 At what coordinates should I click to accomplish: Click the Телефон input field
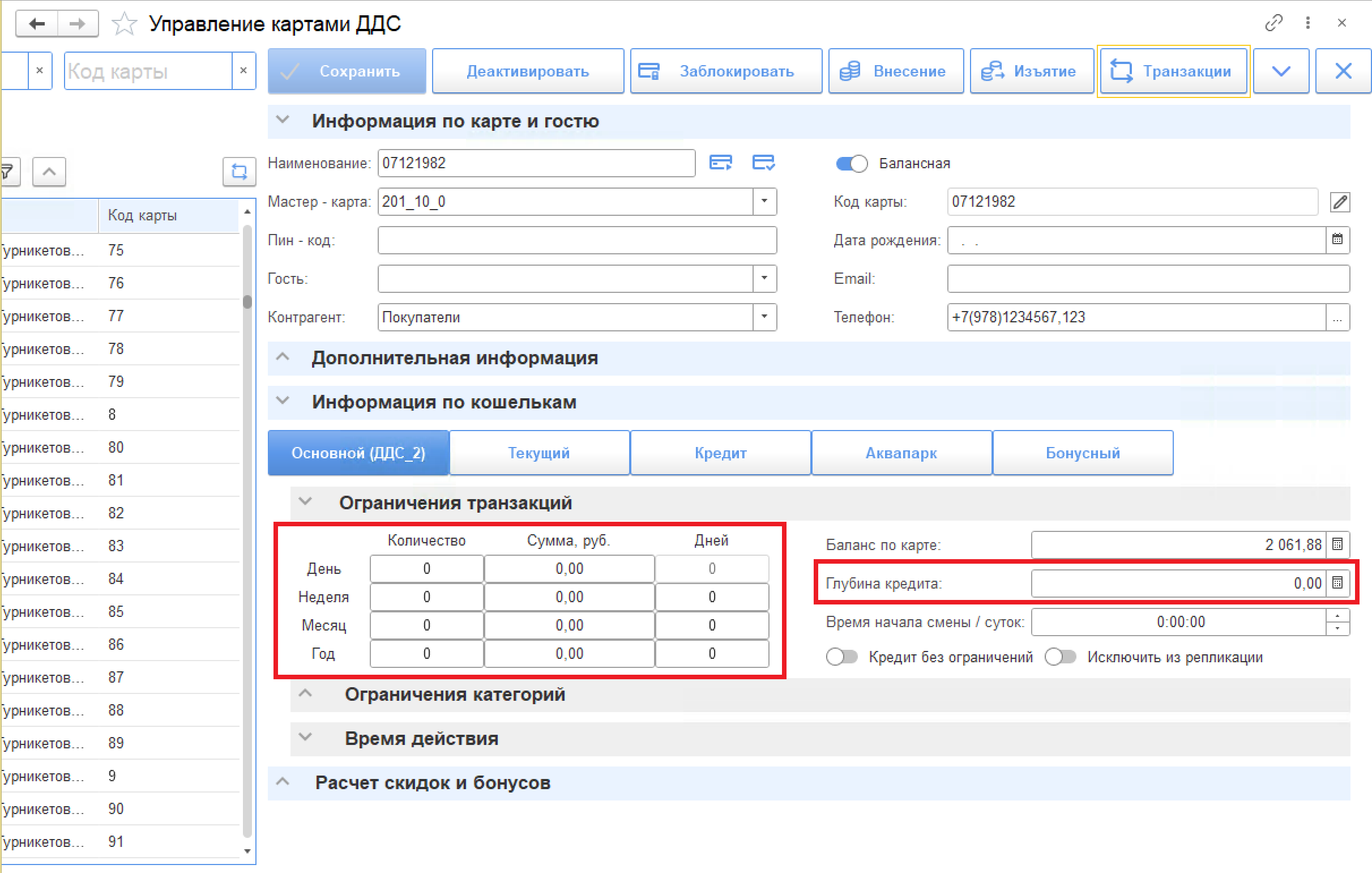1136,317
